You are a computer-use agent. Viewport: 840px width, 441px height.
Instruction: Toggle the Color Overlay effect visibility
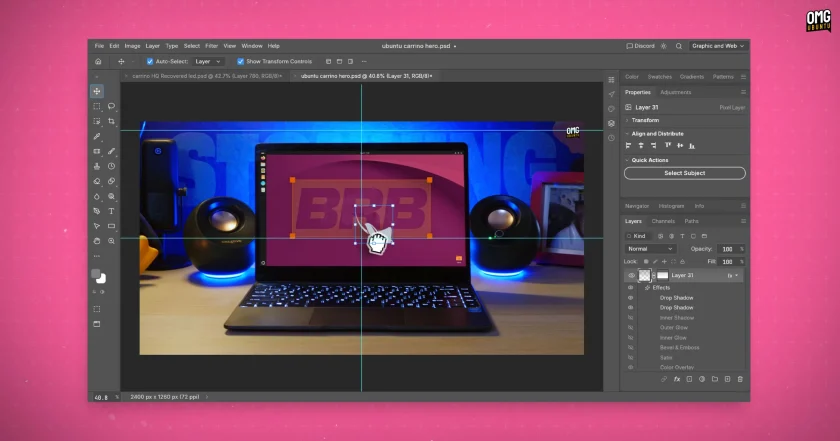(631, 368)
